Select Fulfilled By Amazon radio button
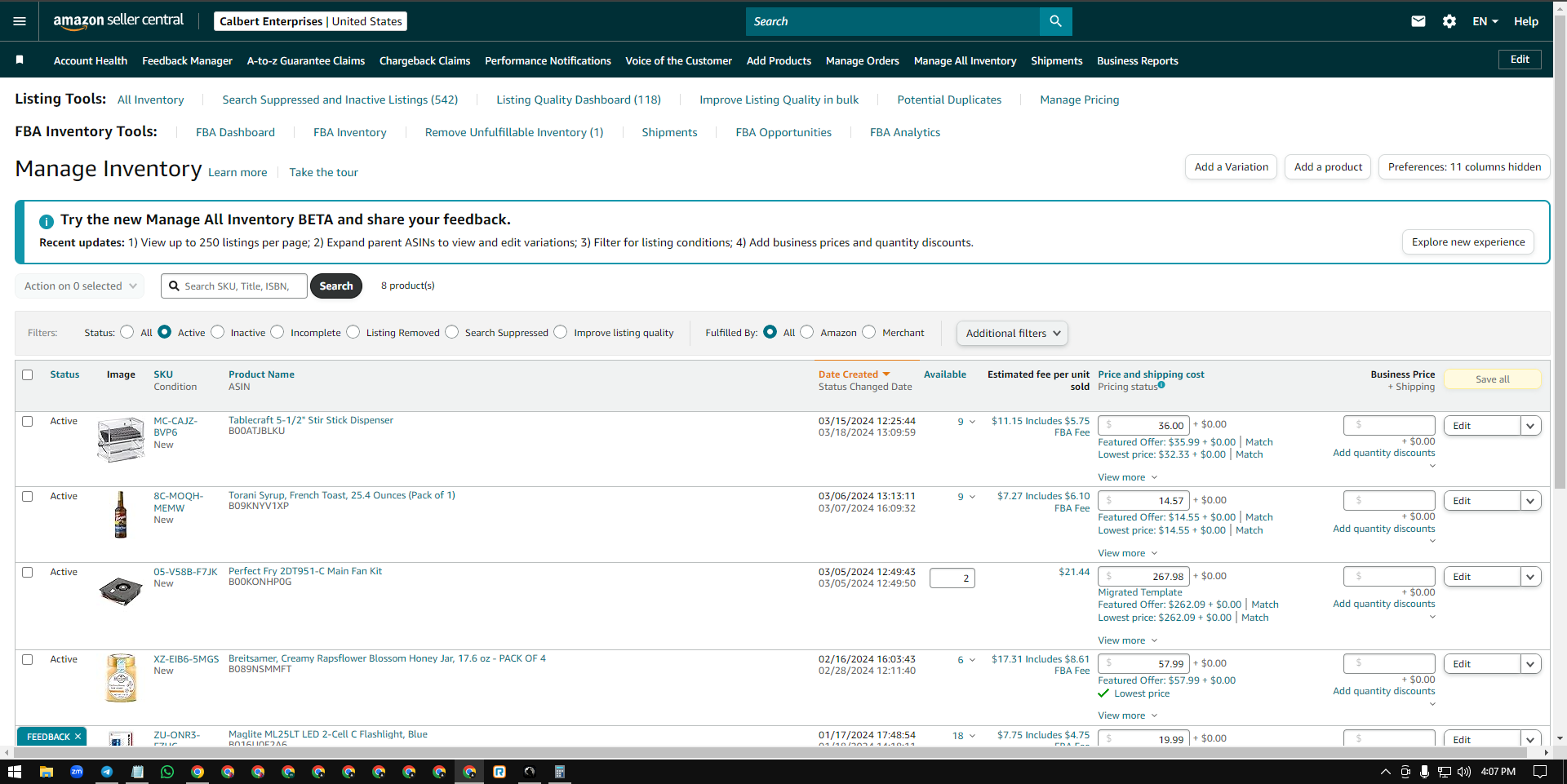 (x=807, y=332)
